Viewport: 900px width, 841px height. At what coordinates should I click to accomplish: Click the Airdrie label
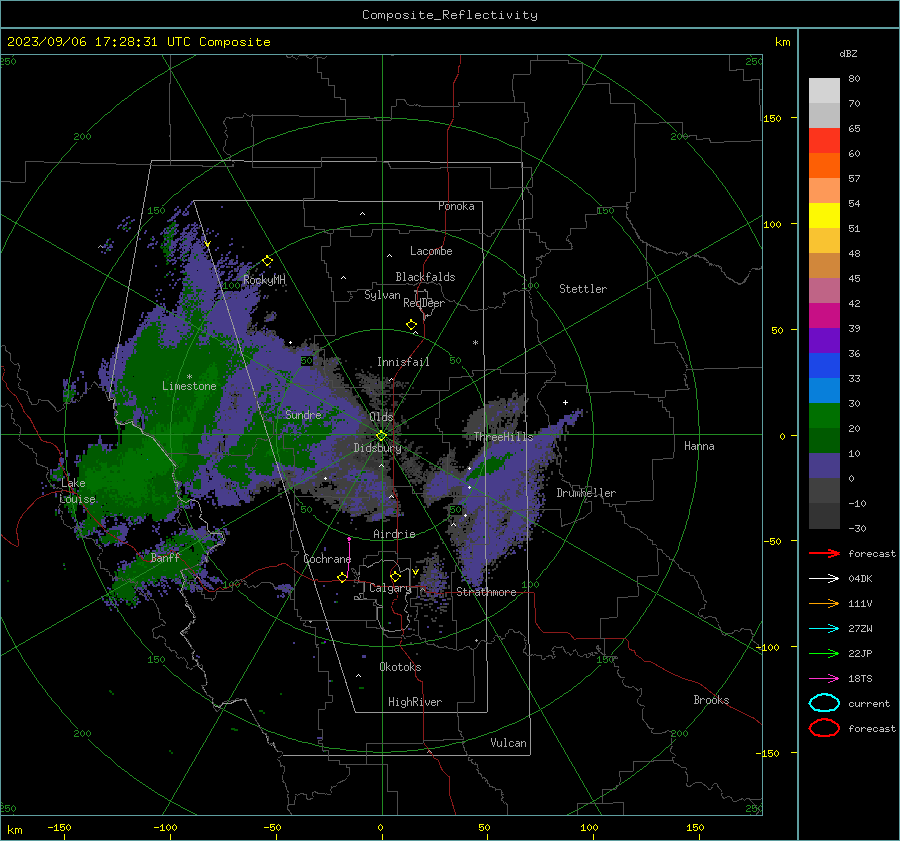[394, 534]
